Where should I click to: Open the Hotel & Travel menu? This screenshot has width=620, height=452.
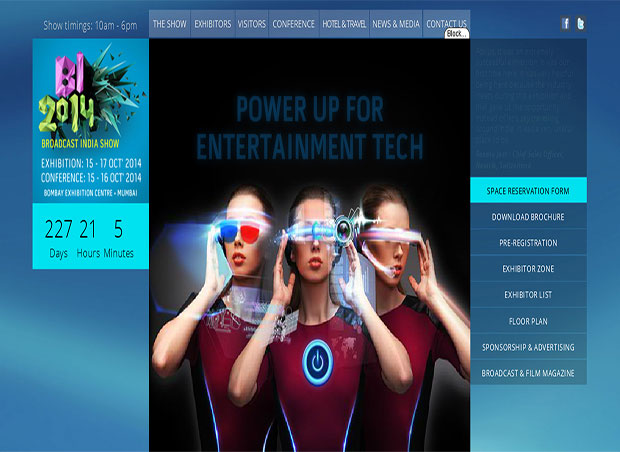click(x=344, y=24)
